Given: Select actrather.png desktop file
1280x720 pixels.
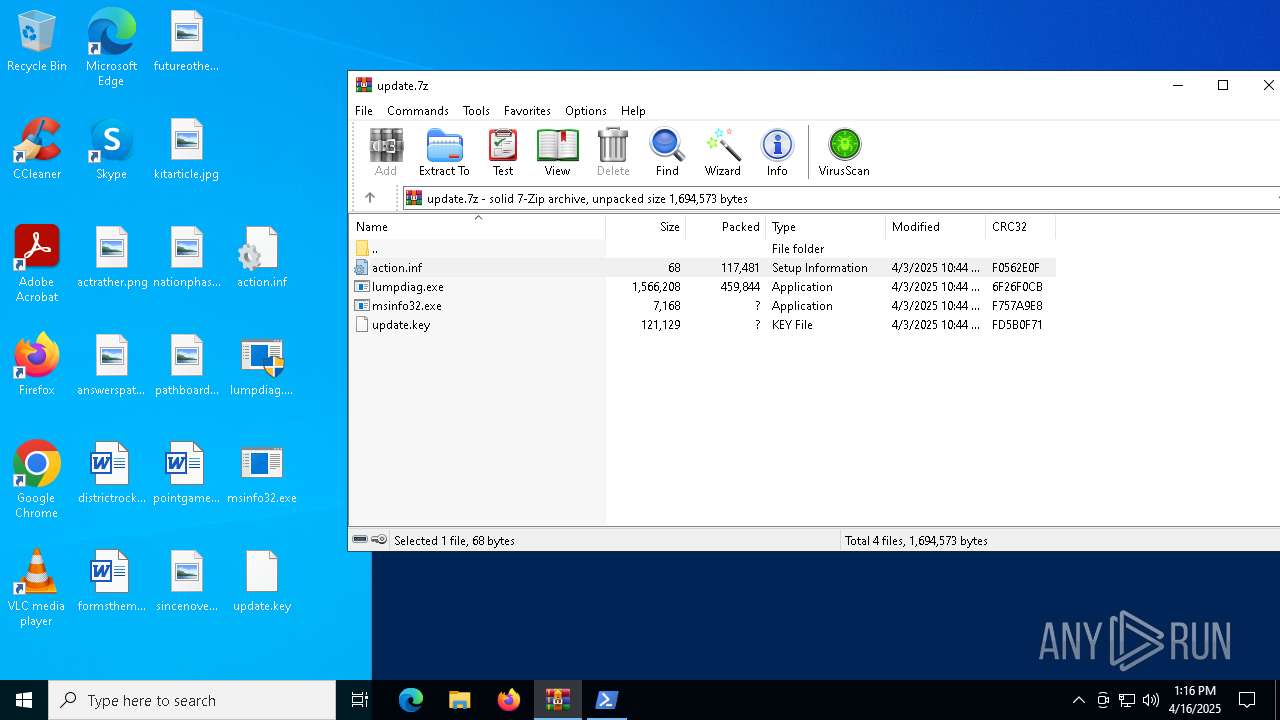Looking at the screenshot, I should pyautogui.click(x=112, y=257).
